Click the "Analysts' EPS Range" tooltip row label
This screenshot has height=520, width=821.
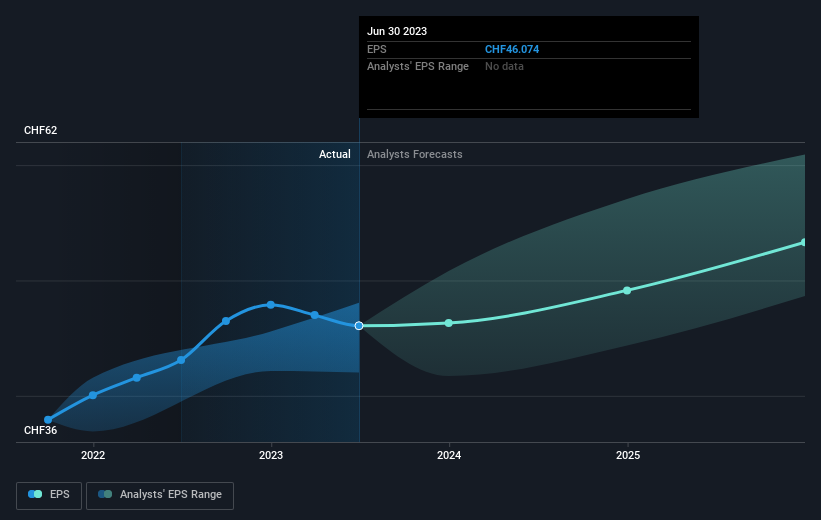[x=418, y=67]
